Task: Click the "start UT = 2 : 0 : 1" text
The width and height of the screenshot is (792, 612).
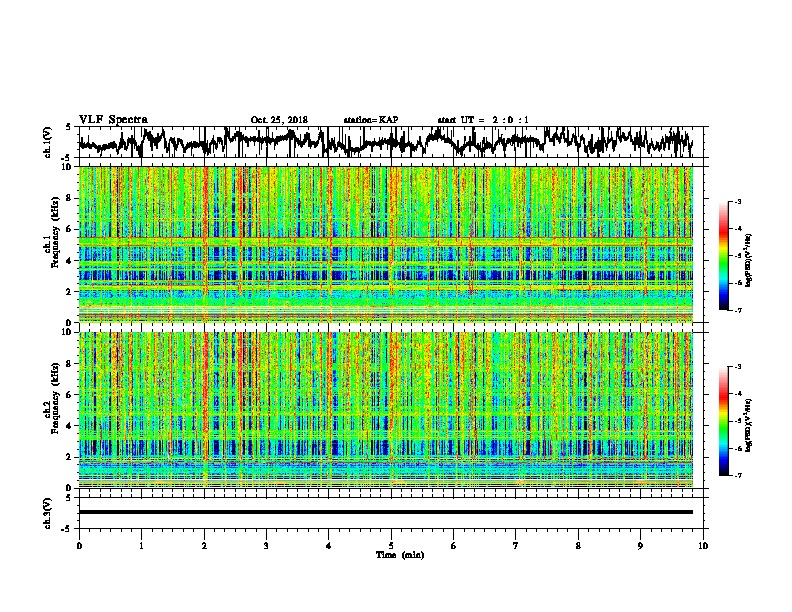Action: click(x=483, y=120)
